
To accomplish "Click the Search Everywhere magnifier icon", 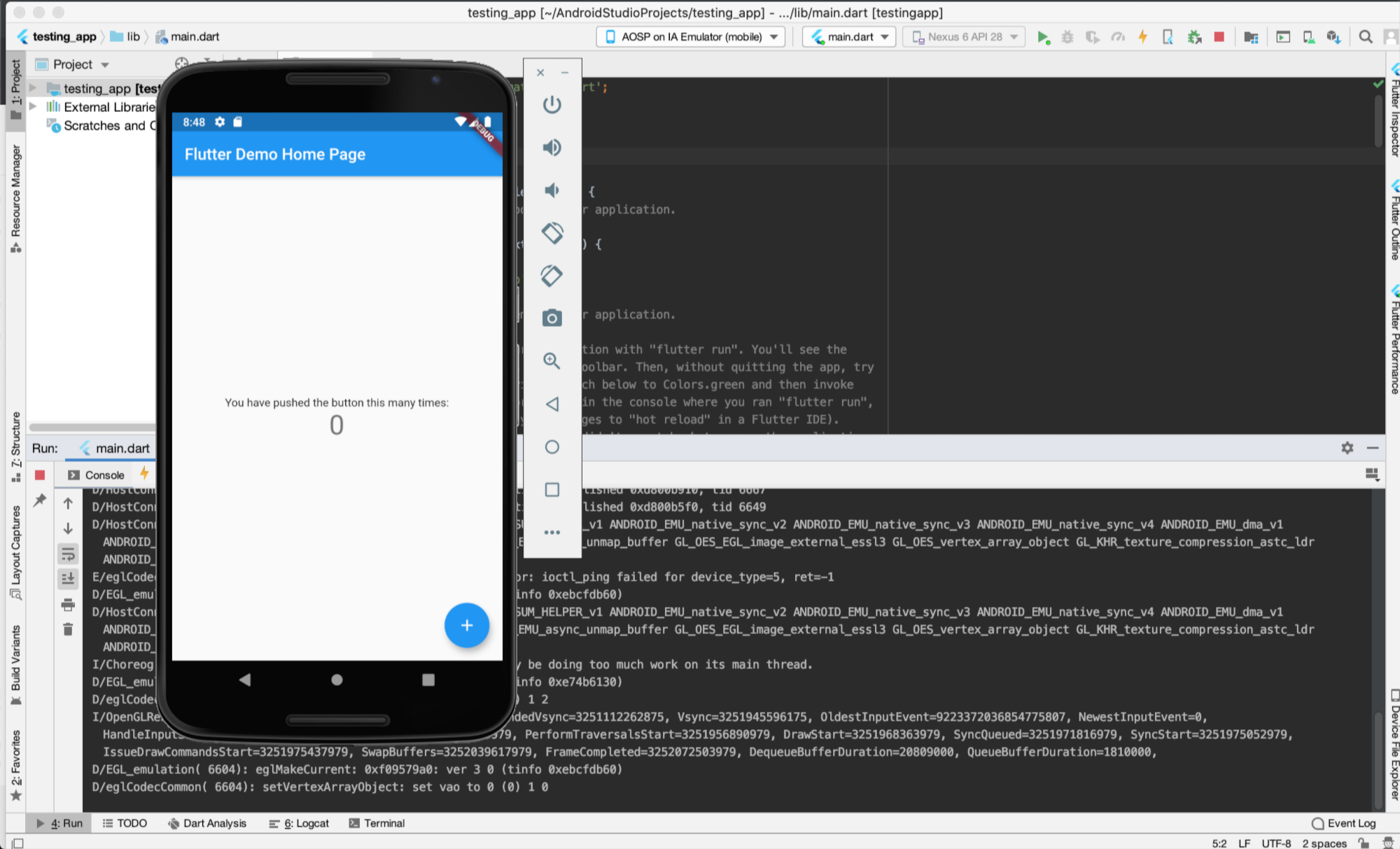I will coord(1365,37).
